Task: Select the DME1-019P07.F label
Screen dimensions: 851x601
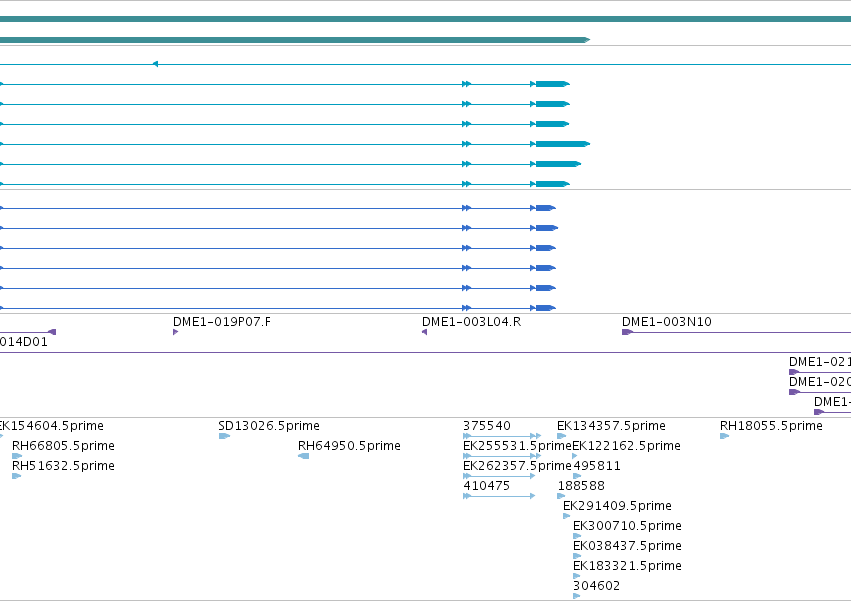Action: (x=221, y=322)
